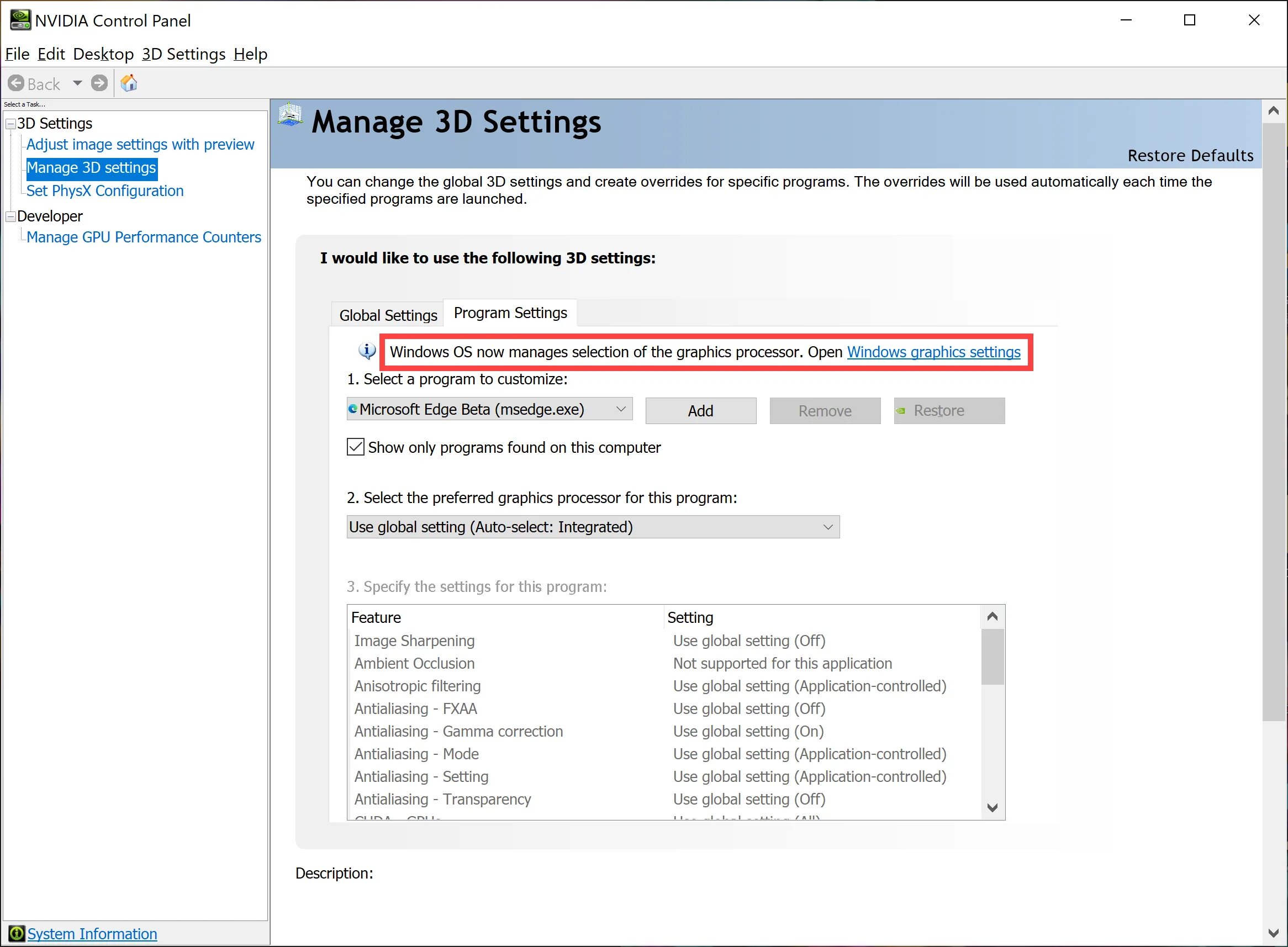Click the NVIDIA System Information icon

16,933
